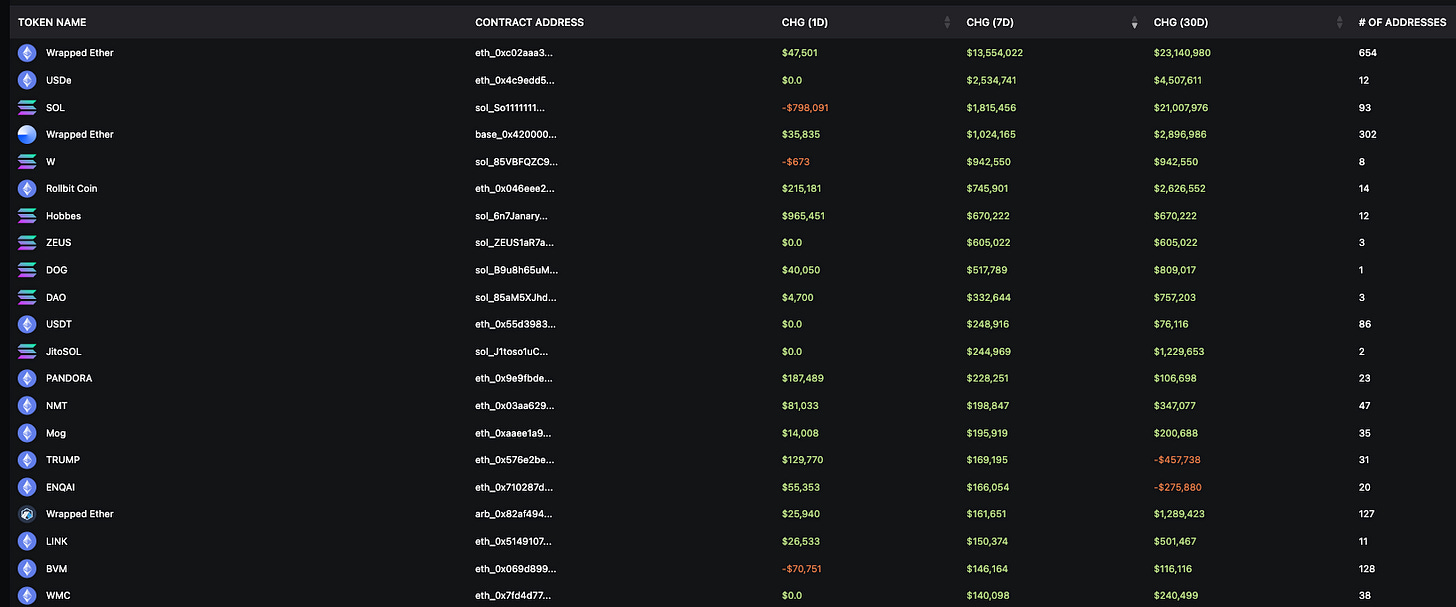
Task: Click the 93 addresses count for SOL
Action: [x=1364, y=107]
